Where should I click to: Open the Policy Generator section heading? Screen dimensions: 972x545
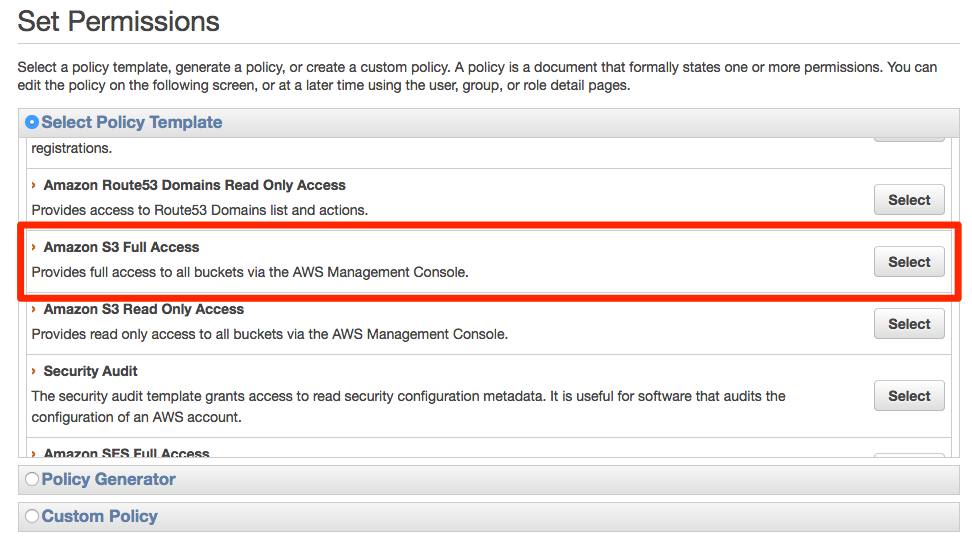click(x=108, y=479)
